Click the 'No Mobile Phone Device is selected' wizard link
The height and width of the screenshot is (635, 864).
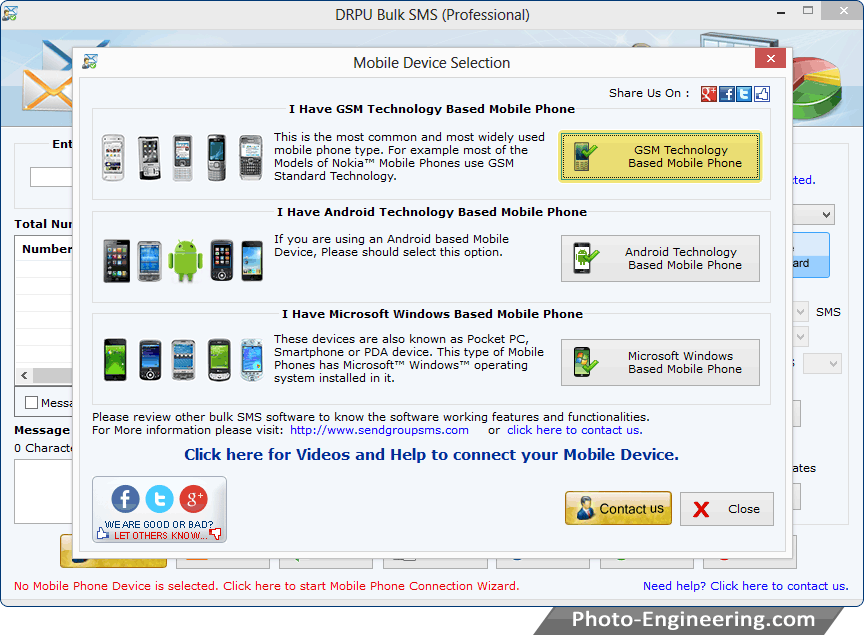pos(267,586)
